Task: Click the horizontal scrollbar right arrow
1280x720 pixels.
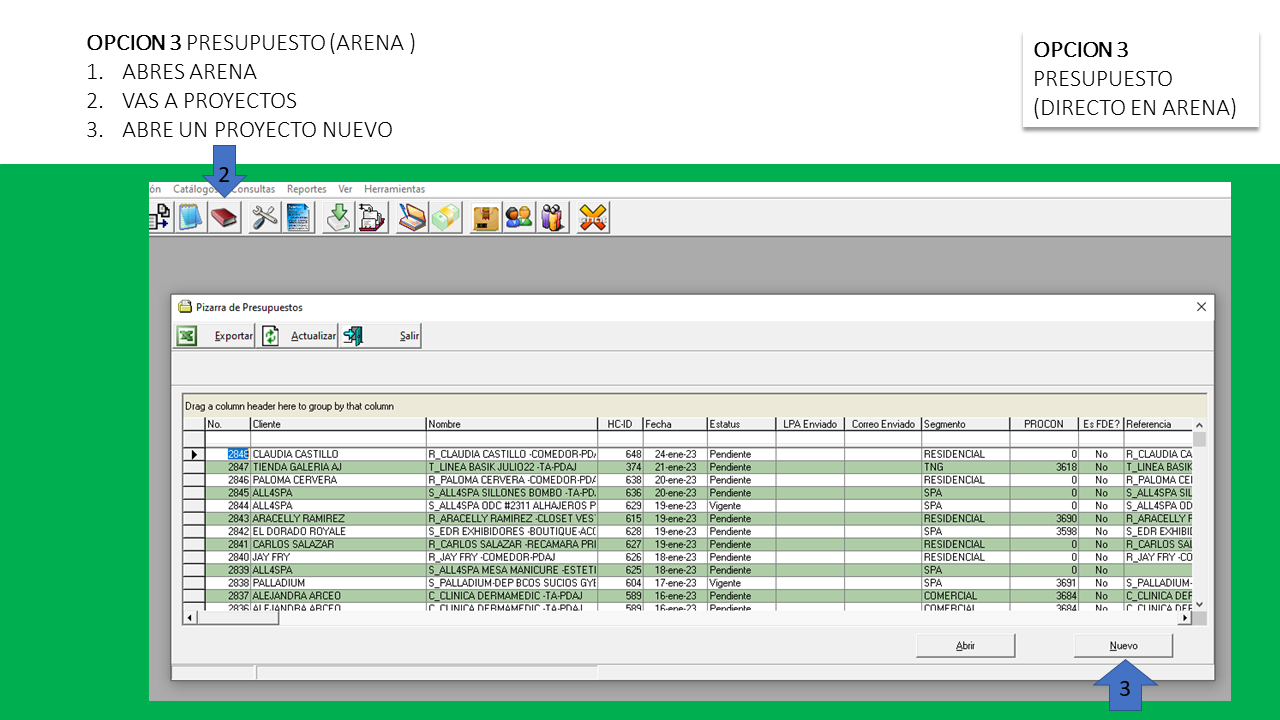Action: coord(1185,618)
